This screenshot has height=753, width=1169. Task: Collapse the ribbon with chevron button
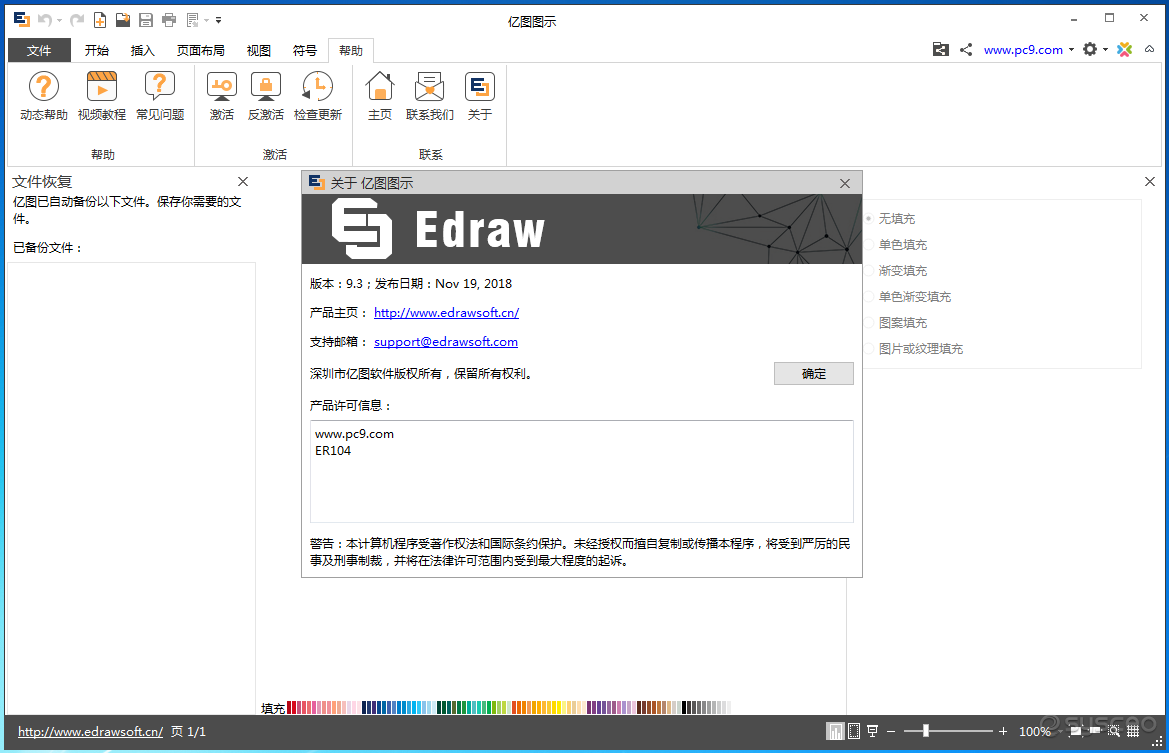tap(1150, 49)
